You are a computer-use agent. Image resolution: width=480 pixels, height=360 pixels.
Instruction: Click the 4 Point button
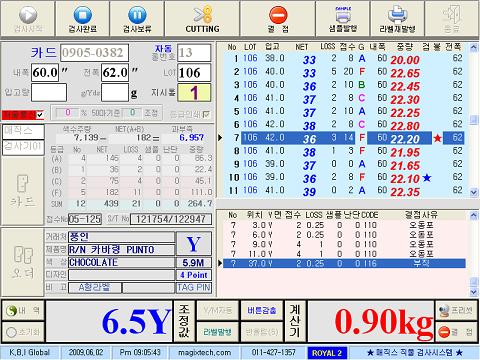(x=194, y=275)
